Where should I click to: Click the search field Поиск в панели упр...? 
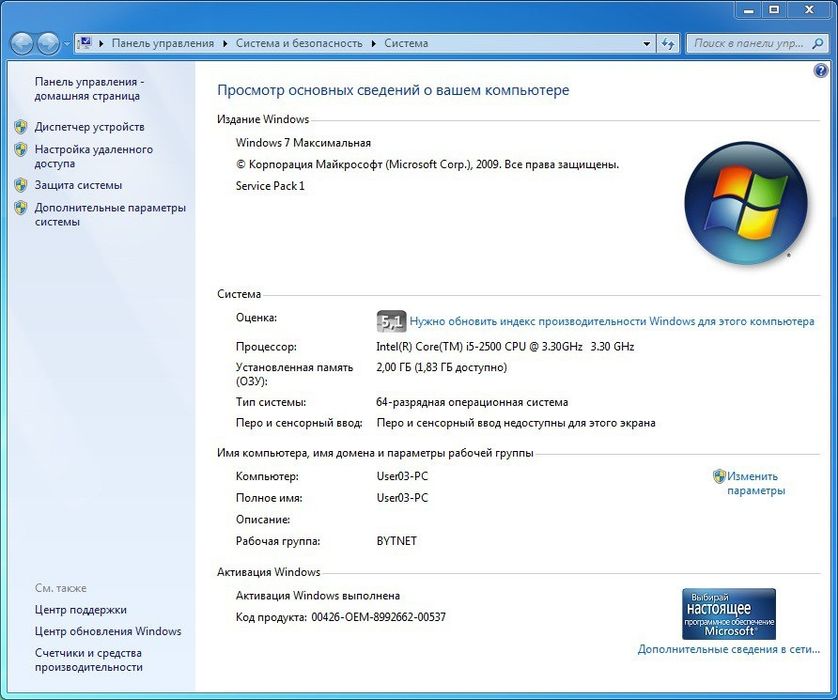pyautogui.click(x=748, y=43)
